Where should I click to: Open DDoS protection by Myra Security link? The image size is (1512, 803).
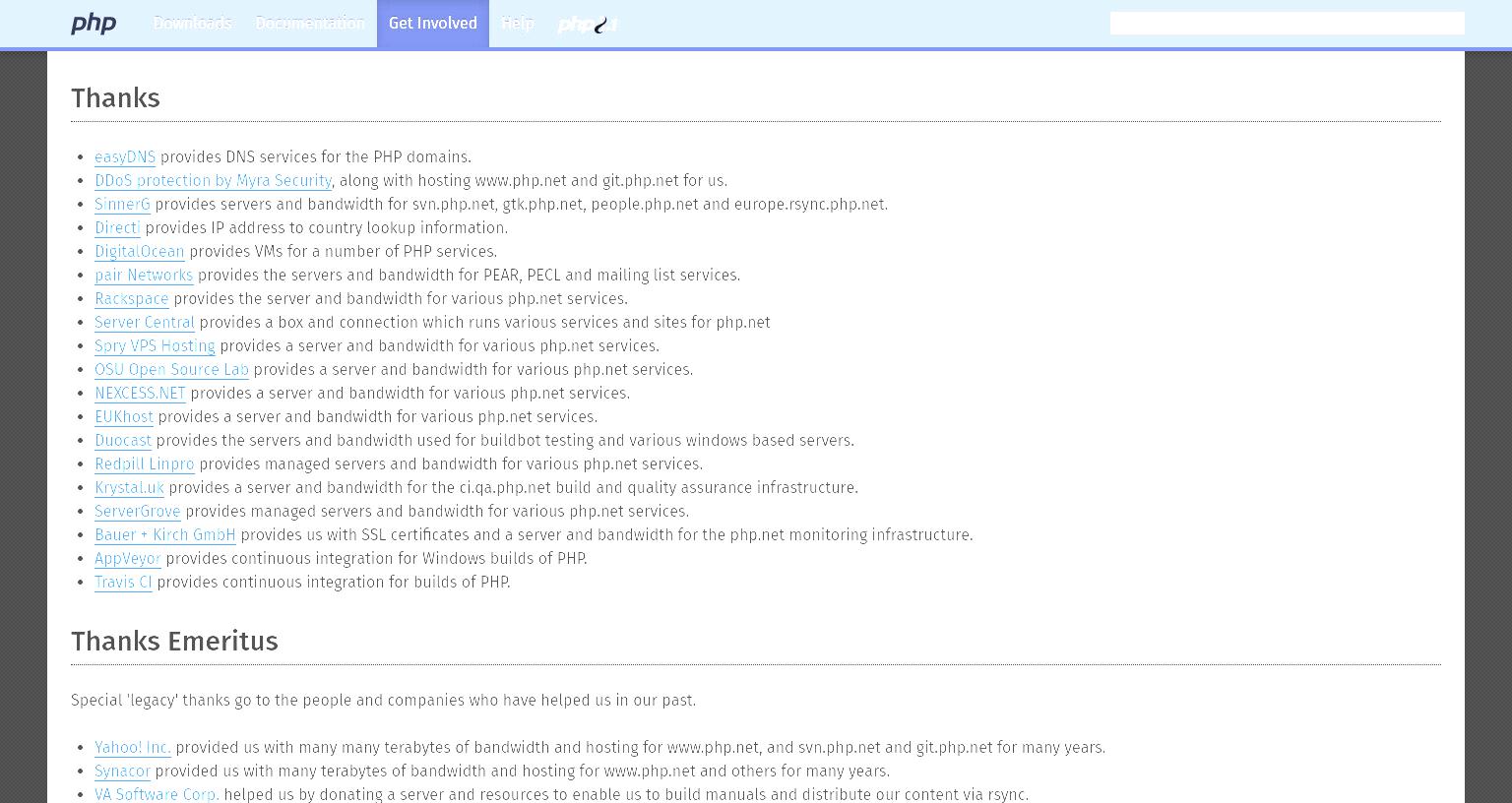pyautogui.click(x=213, y=181)
